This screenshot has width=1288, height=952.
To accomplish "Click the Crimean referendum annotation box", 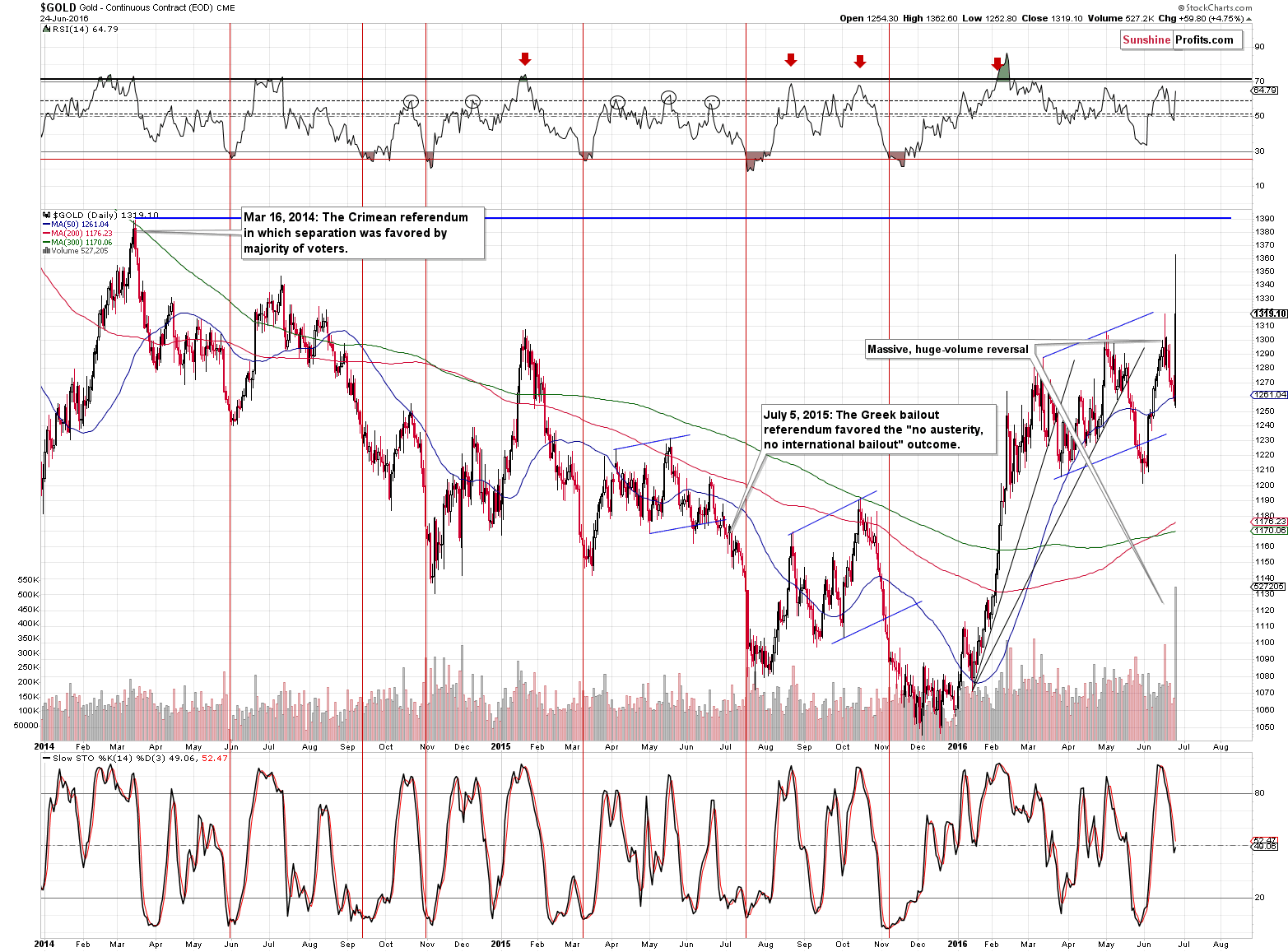I will tap(363, 233).
